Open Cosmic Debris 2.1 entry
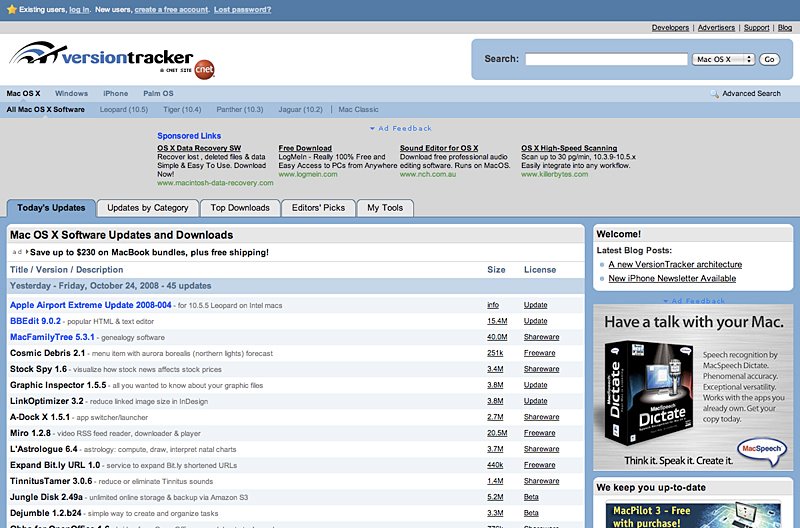 point(47,353)
